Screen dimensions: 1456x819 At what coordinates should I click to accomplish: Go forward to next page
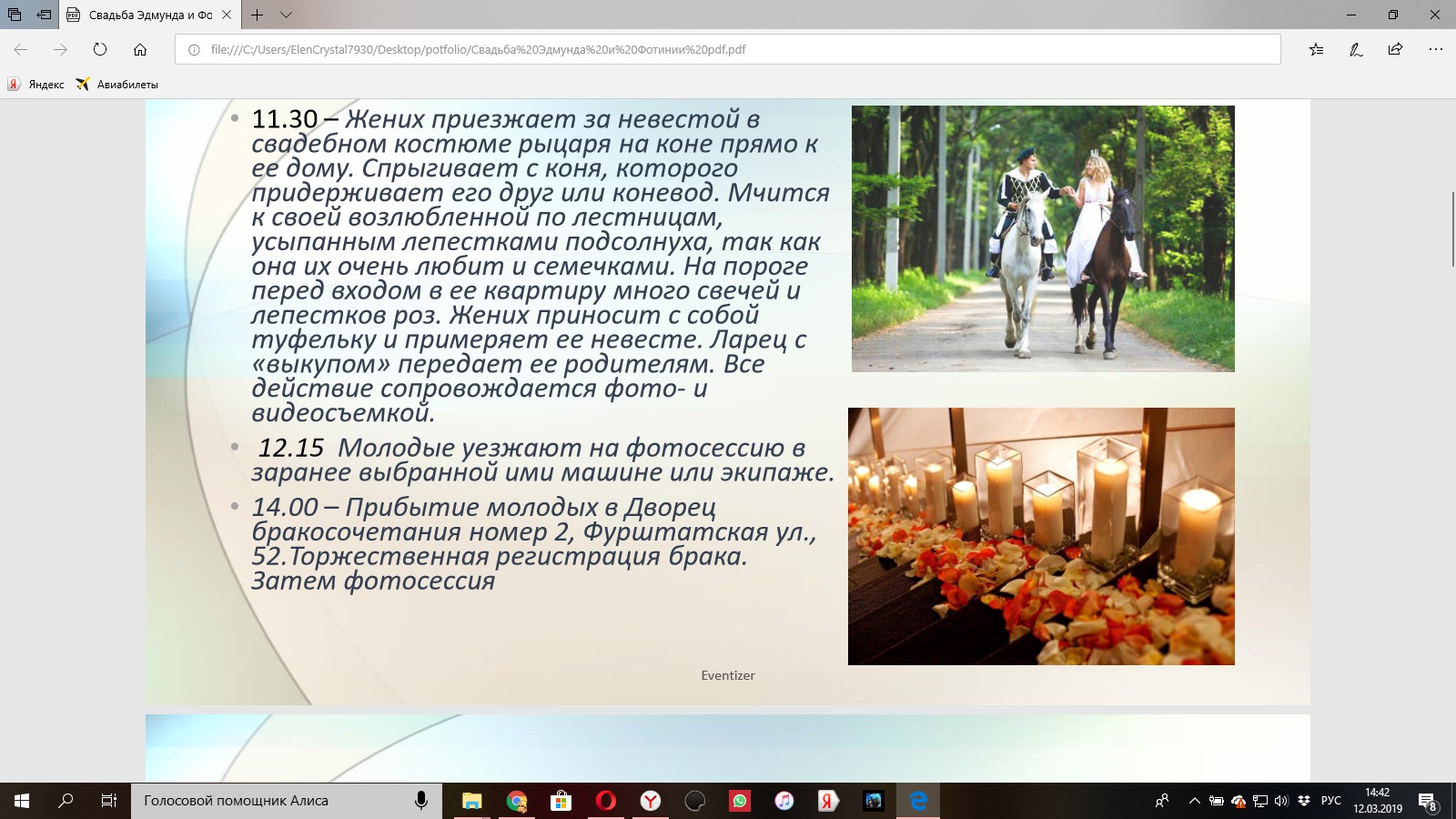coord(60,49)
